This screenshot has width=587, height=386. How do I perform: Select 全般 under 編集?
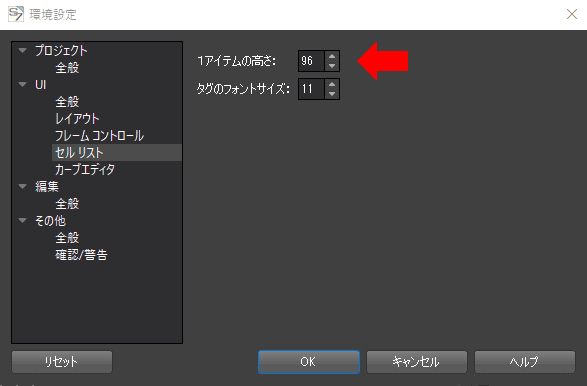[x=67, y=204]
